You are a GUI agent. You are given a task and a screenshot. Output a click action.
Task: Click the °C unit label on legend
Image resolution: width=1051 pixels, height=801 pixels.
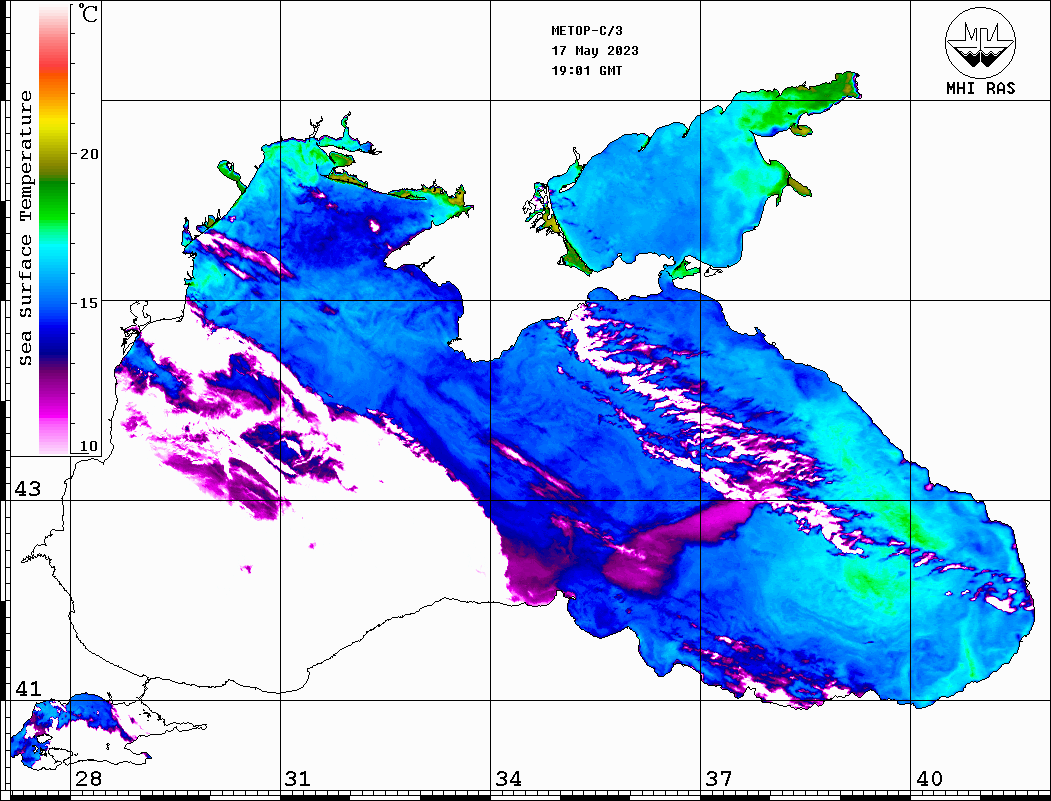click(x=88, y=13)
